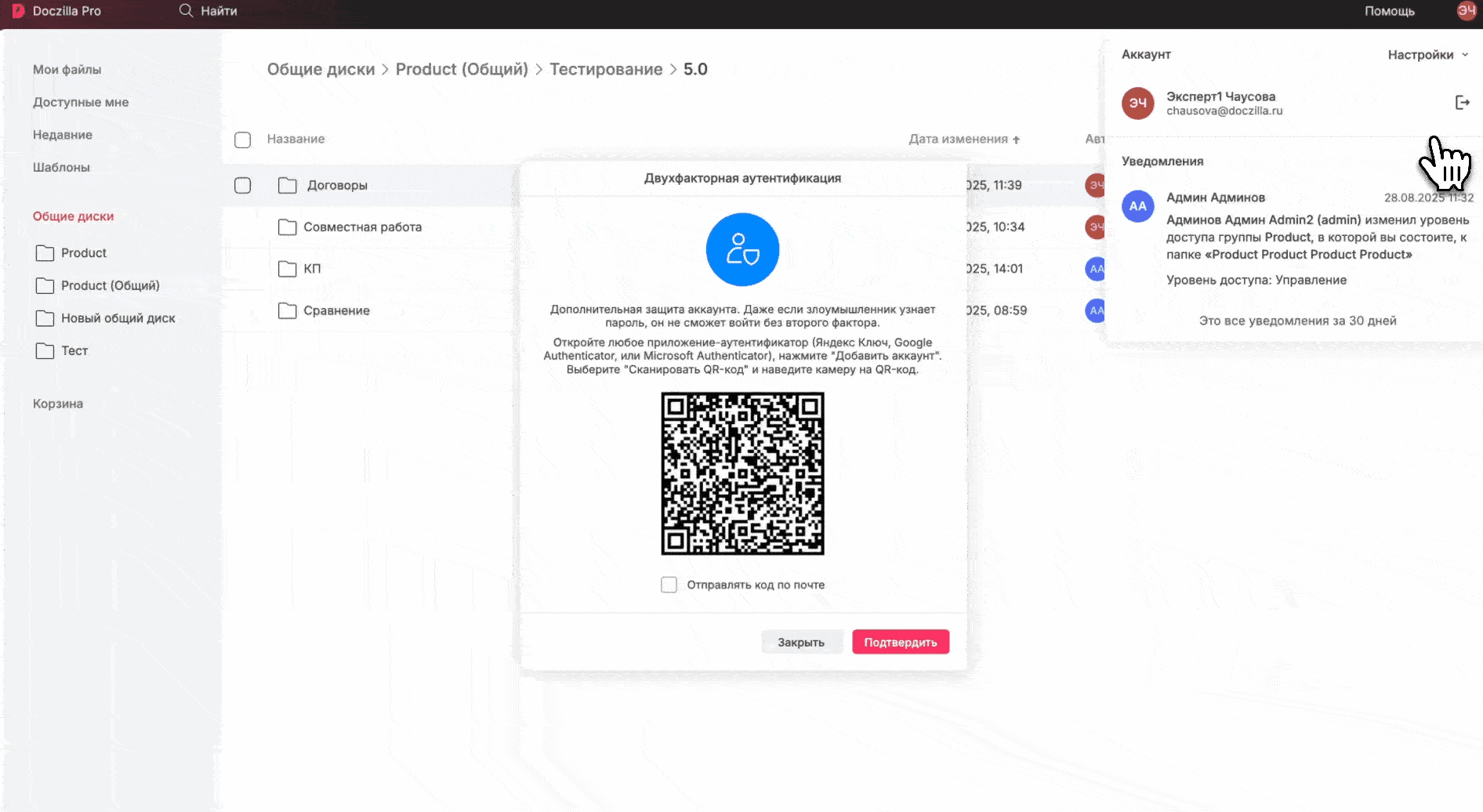Viewport: 1483px width, 812px height.
Task: Sort by Название column header
Action: click(x=296, y=139)
